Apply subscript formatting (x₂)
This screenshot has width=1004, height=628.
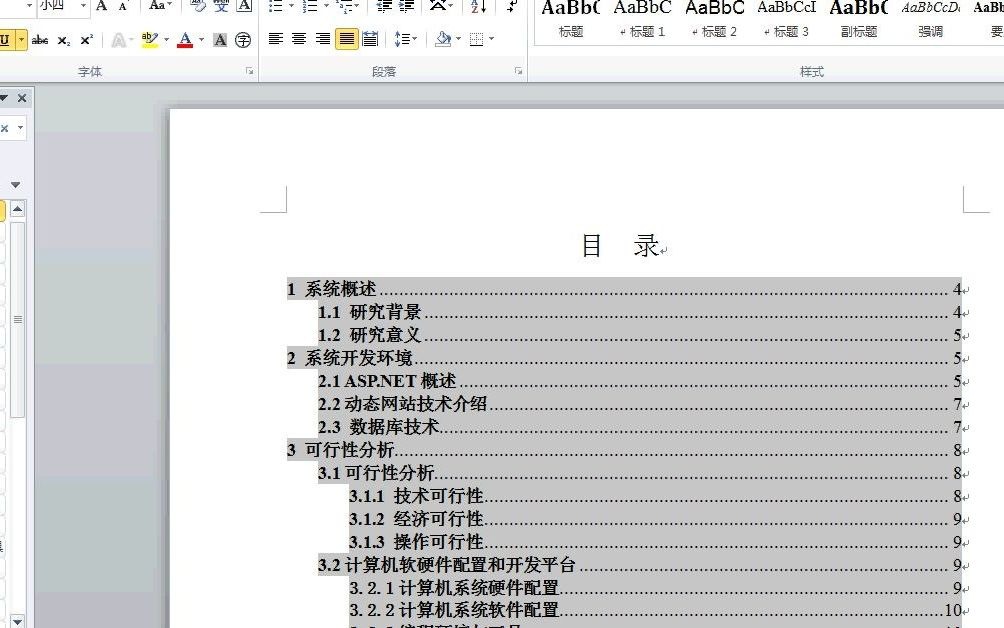tap(63, 40)
